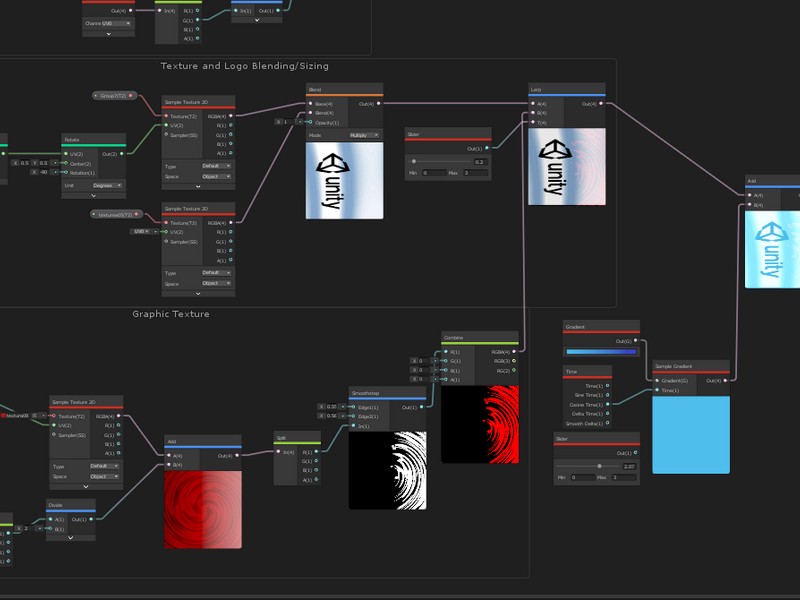The height and width of the screenshot is (600, 800).
Task: Collapse the Sample Texture 2D node preview chevron
Action: pyautogui.click(x=197, y=187)
